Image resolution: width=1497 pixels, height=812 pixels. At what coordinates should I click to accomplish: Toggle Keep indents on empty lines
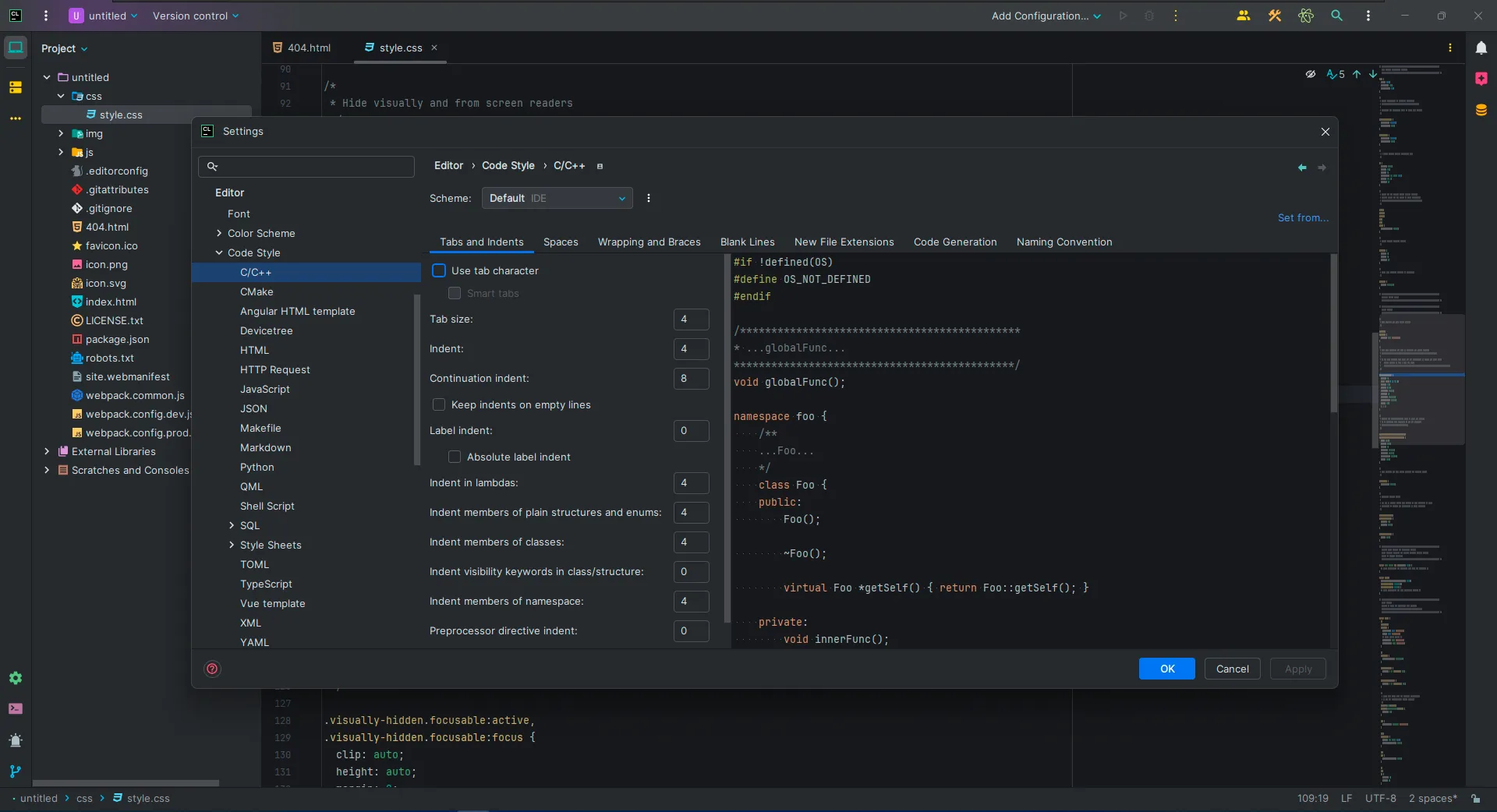[x=439, y=404]
